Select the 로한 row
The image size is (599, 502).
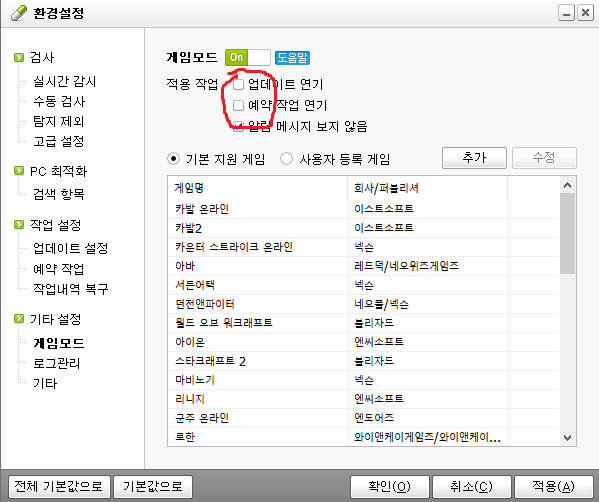[364, 437]
